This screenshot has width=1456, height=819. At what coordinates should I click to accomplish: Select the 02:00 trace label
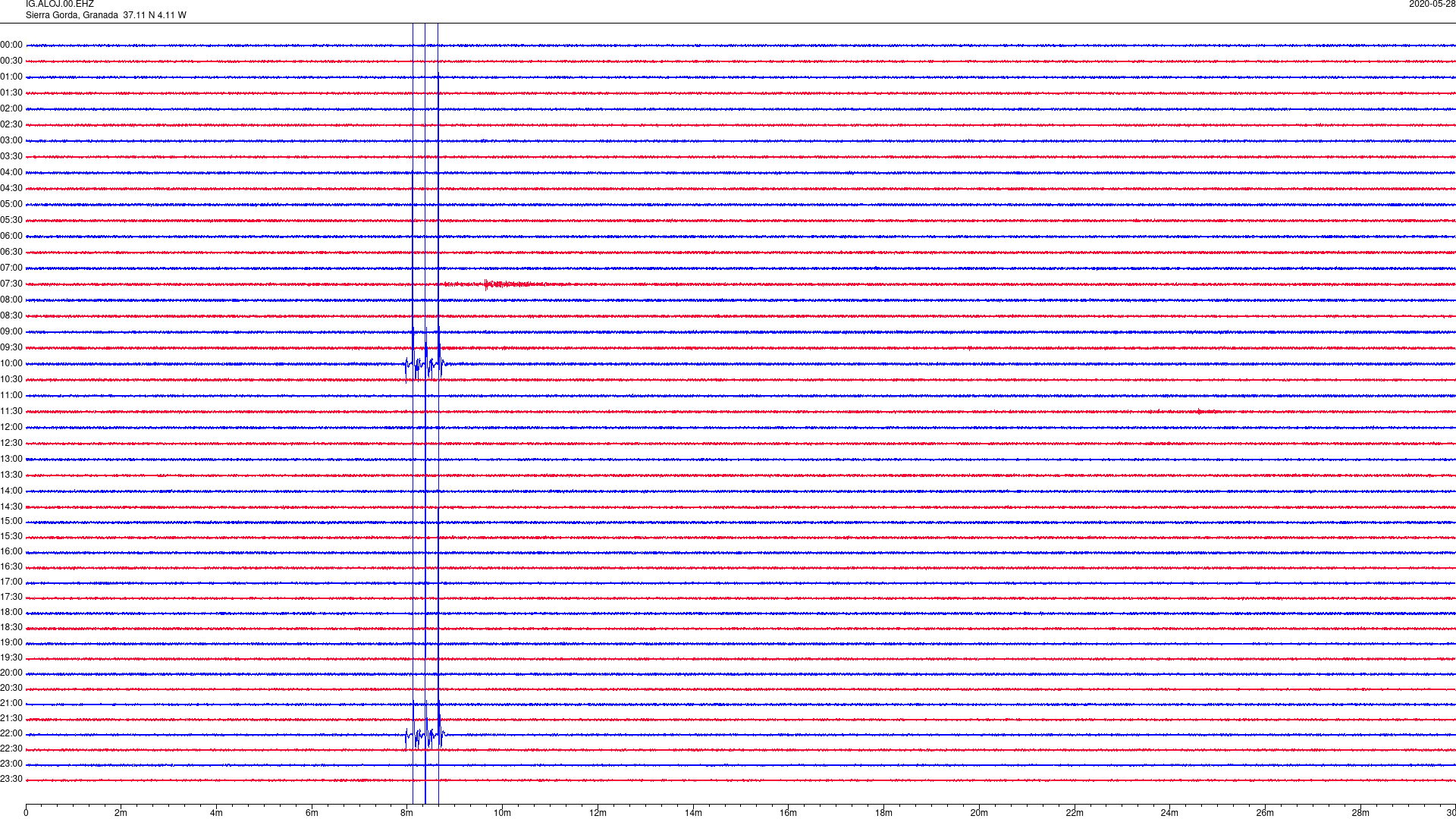click(x=11, y=109)
